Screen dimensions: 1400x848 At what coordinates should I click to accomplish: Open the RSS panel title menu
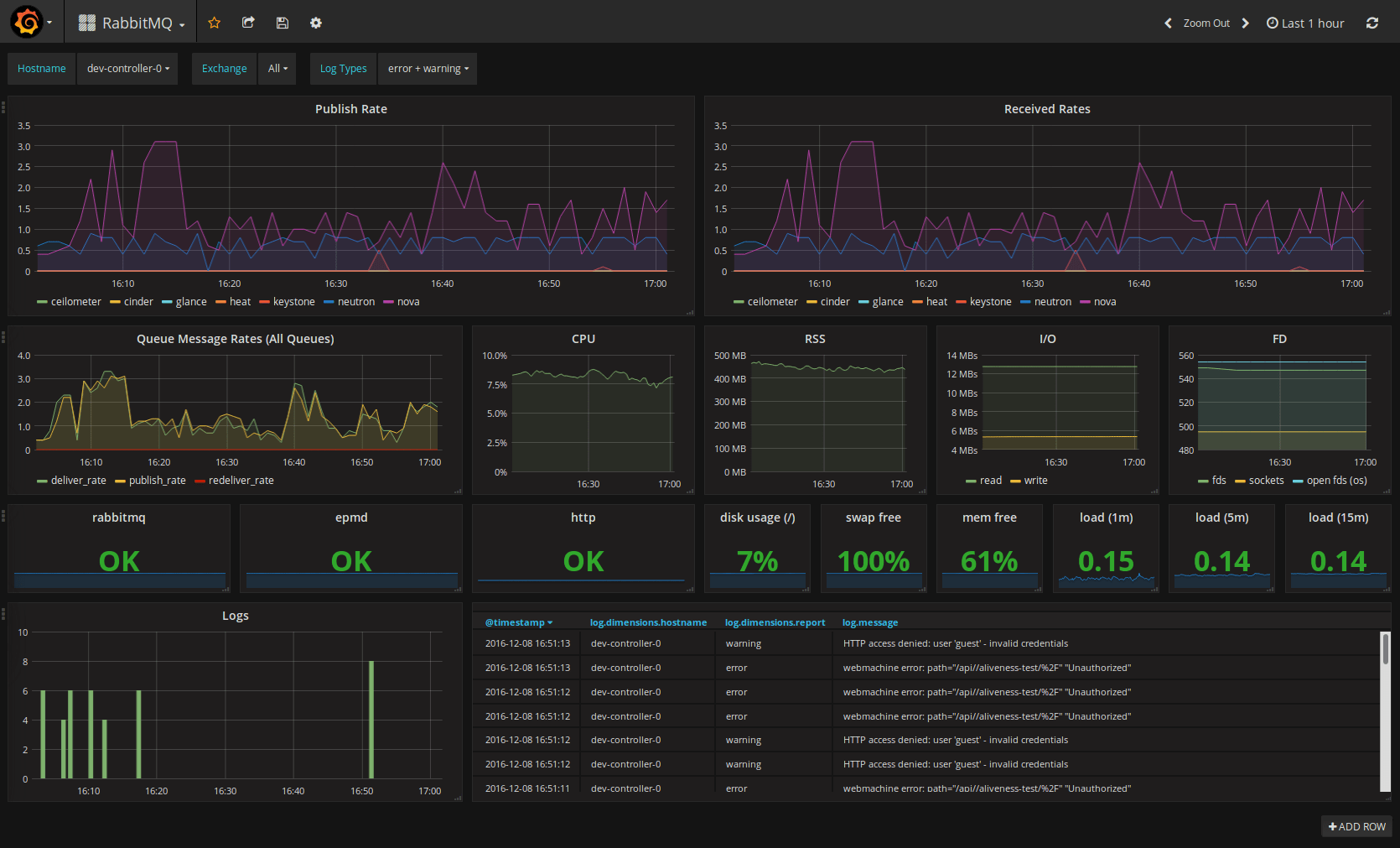815,339
